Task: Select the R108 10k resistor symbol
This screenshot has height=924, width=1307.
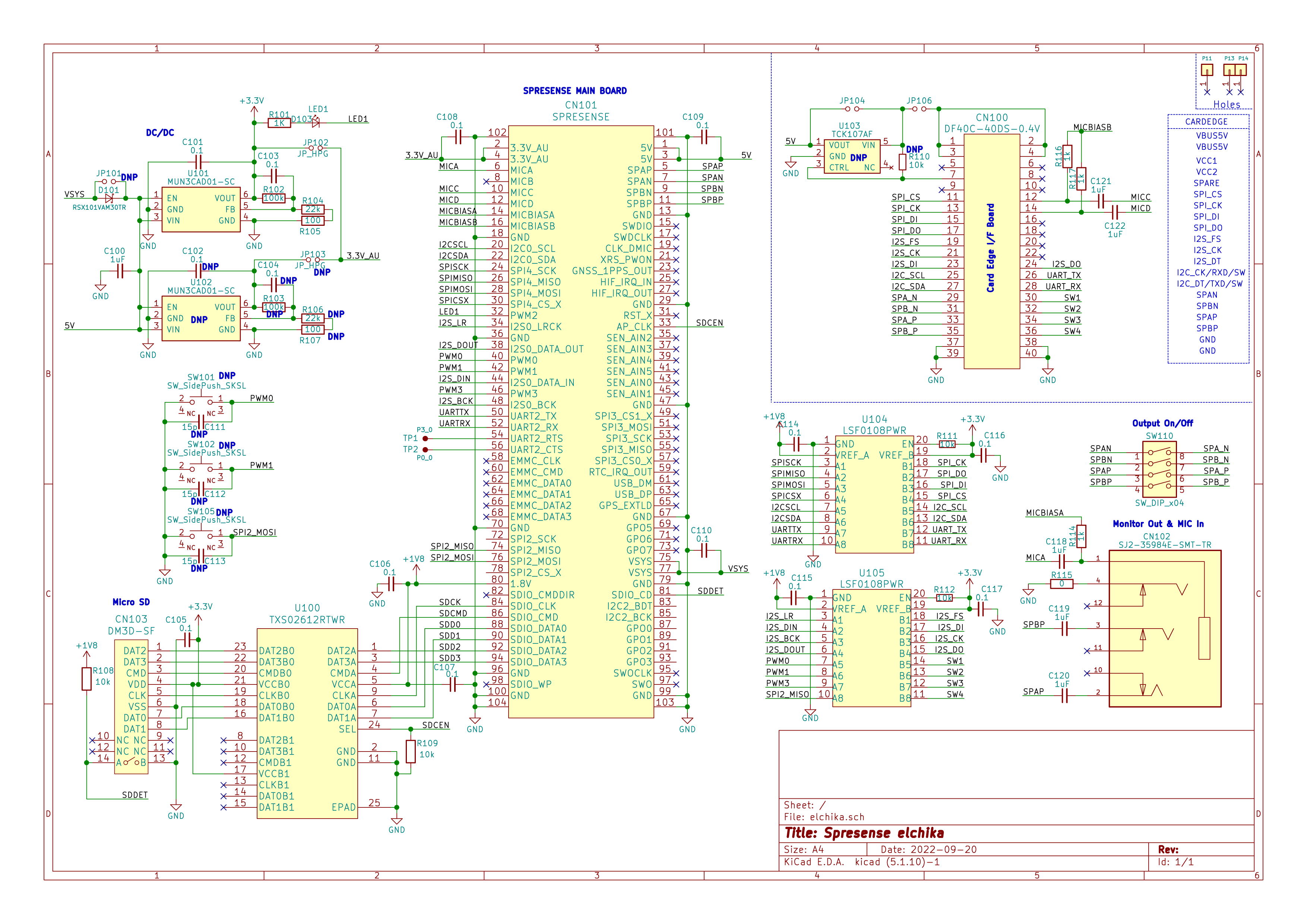Action: tap(86, 678)
